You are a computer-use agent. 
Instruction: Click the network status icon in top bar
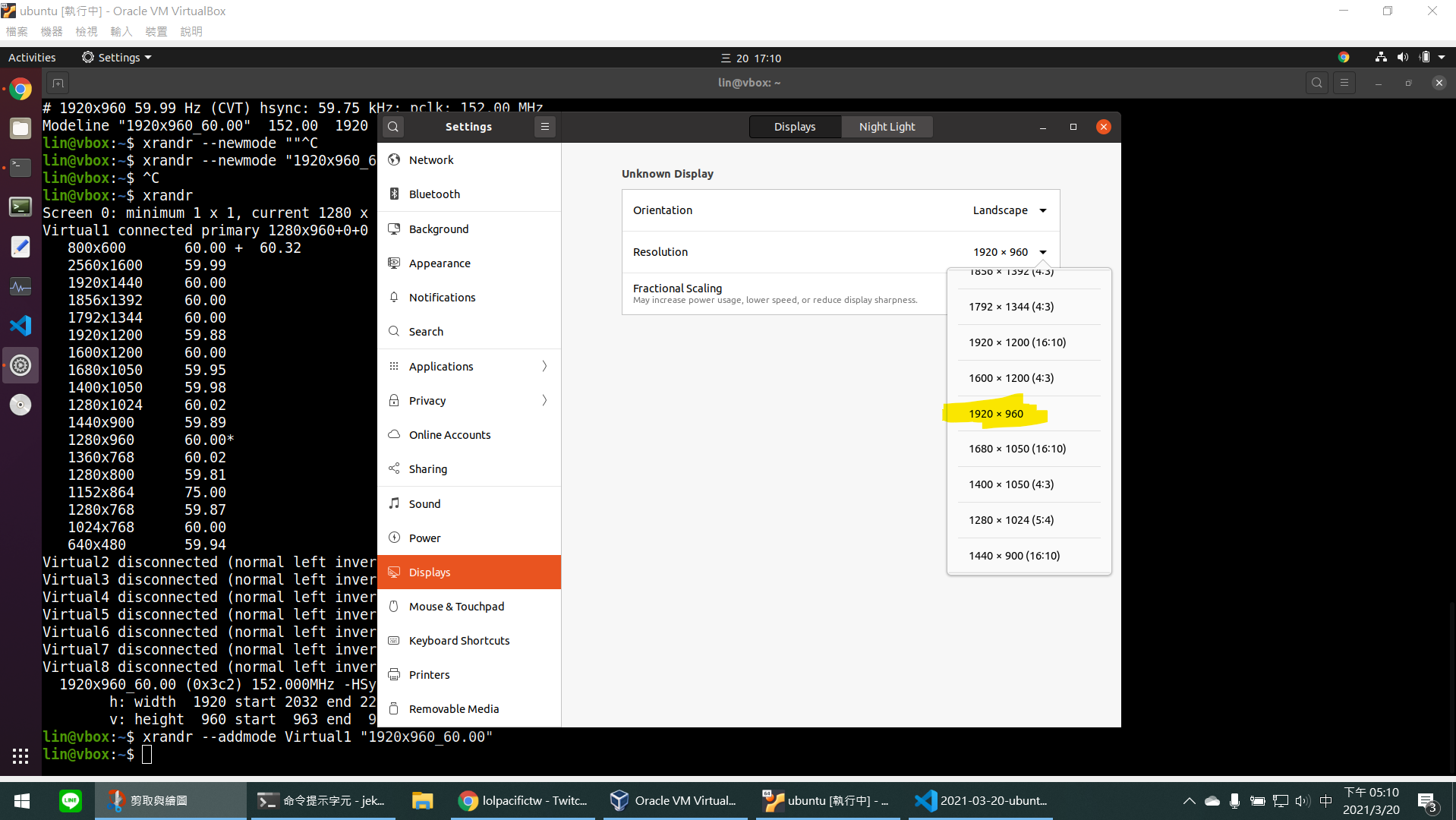pos(1381,58)
